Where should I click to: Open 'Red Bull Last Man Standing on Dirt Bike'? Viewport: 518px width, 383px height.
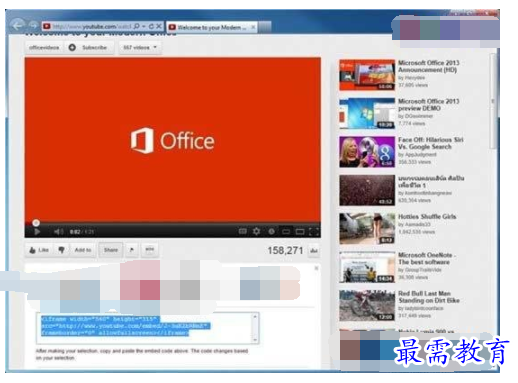(429, 297)
